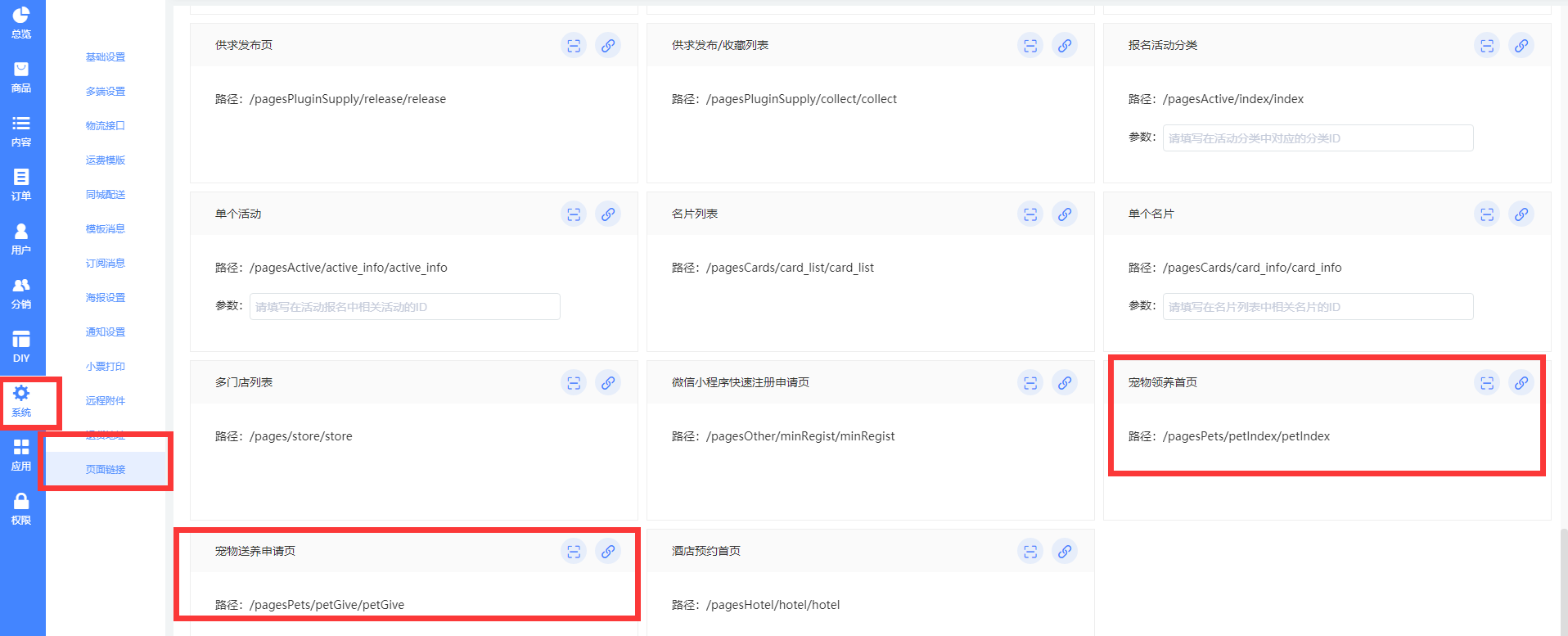Open 多端设置 submenu item
This screenshot has height=636, width=1568.
(x=106, y=92)
